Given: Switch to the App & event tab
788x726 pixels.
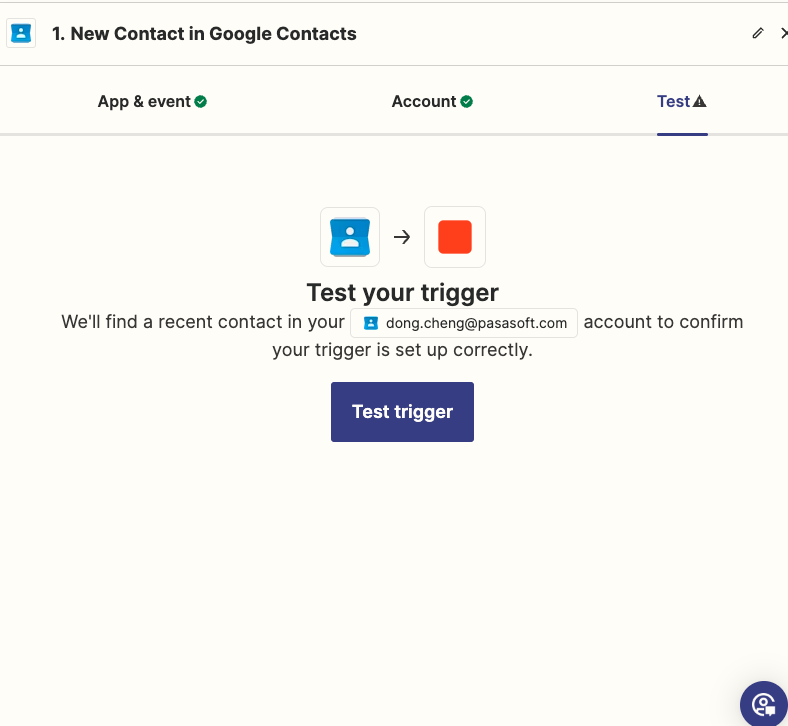Looking at the screenshot, I should pyautogui.click(x=144, y=101).
